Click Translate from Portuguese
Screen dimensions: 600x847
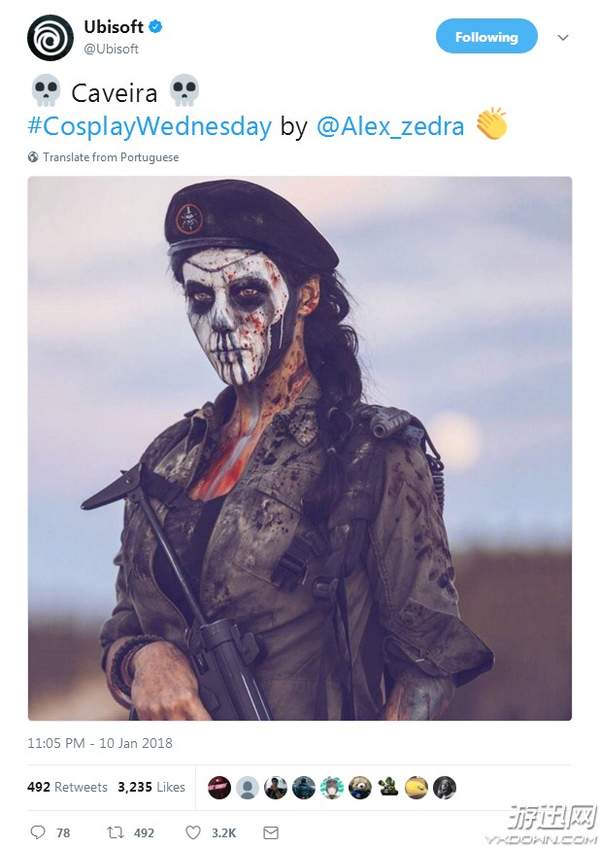pyautogui.click(x=111, y=157)
